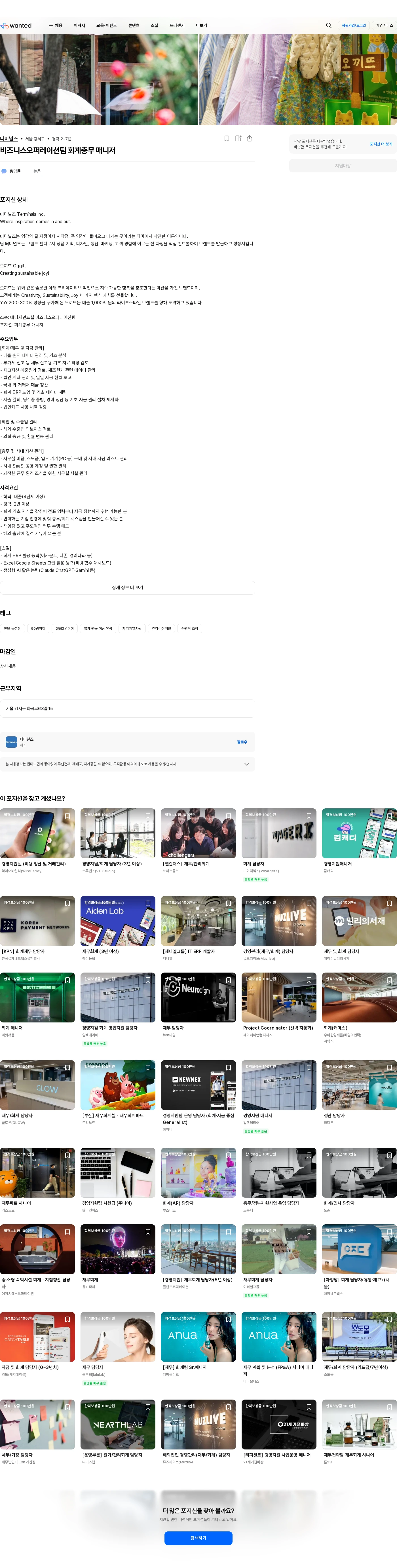The image size is (397, 1568).
Task: Expand the 더보기 header menu
Action: click(x=202, y=26)
